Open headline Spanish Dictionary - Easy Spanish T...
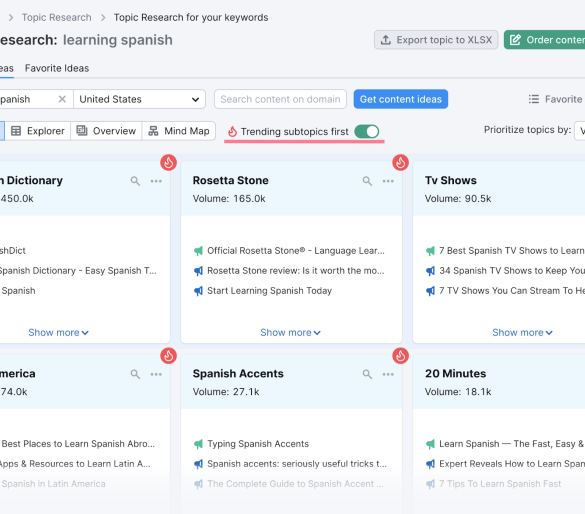 pos(78,271)
